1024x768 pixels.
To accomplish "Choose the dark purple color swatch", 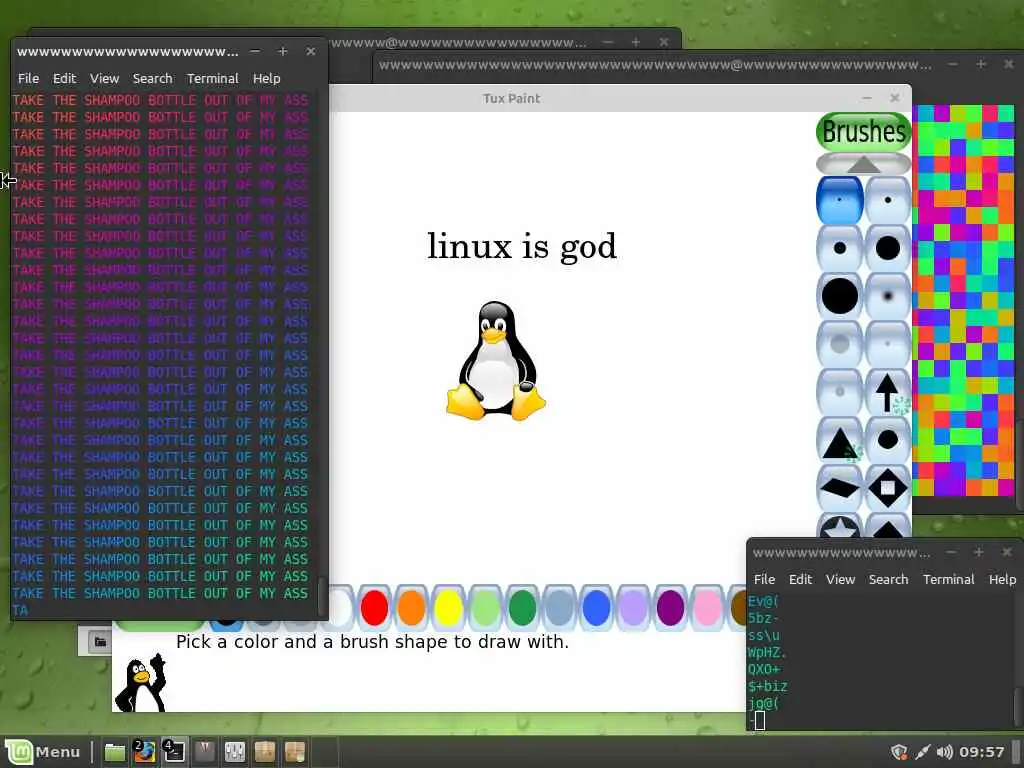I will (x=671, y=607).
